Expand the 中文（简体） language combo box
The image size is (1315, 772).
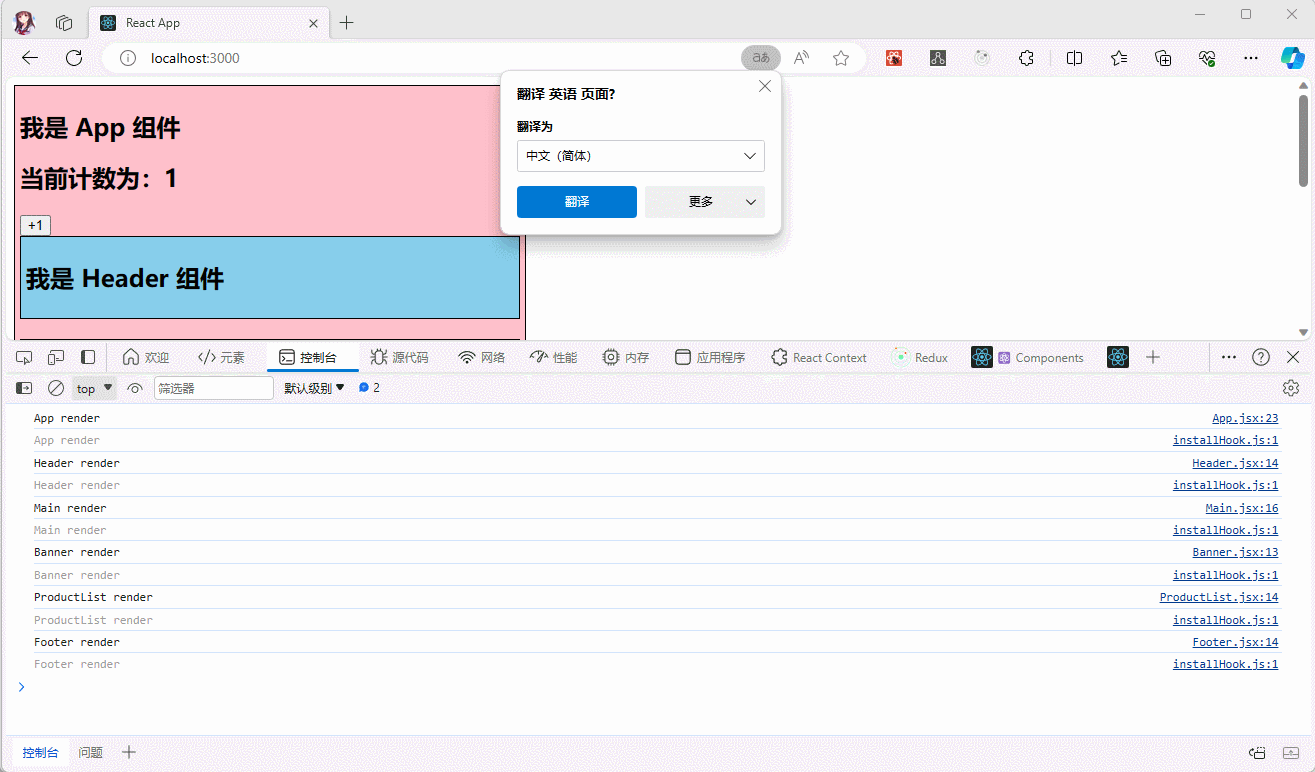coord(640,156)
